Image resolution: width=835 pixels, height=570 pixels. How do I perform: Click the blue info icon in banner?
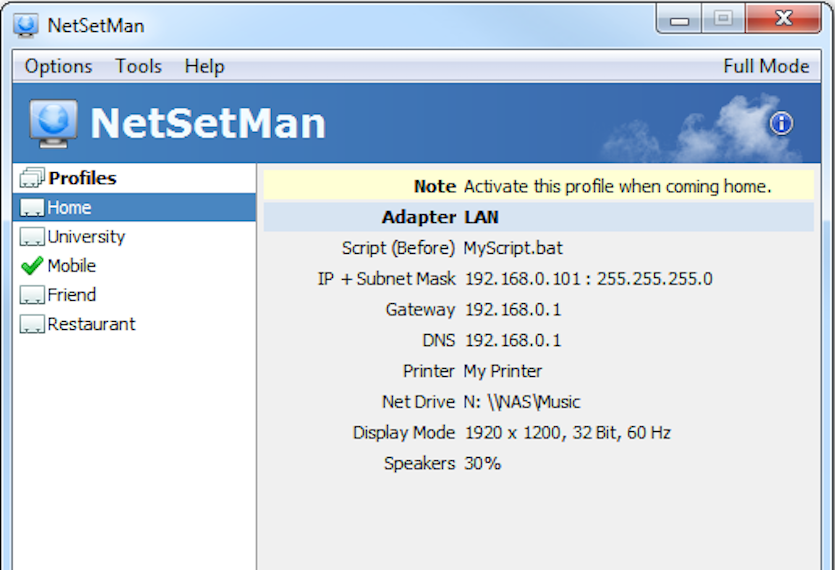[x=781, y=124]
